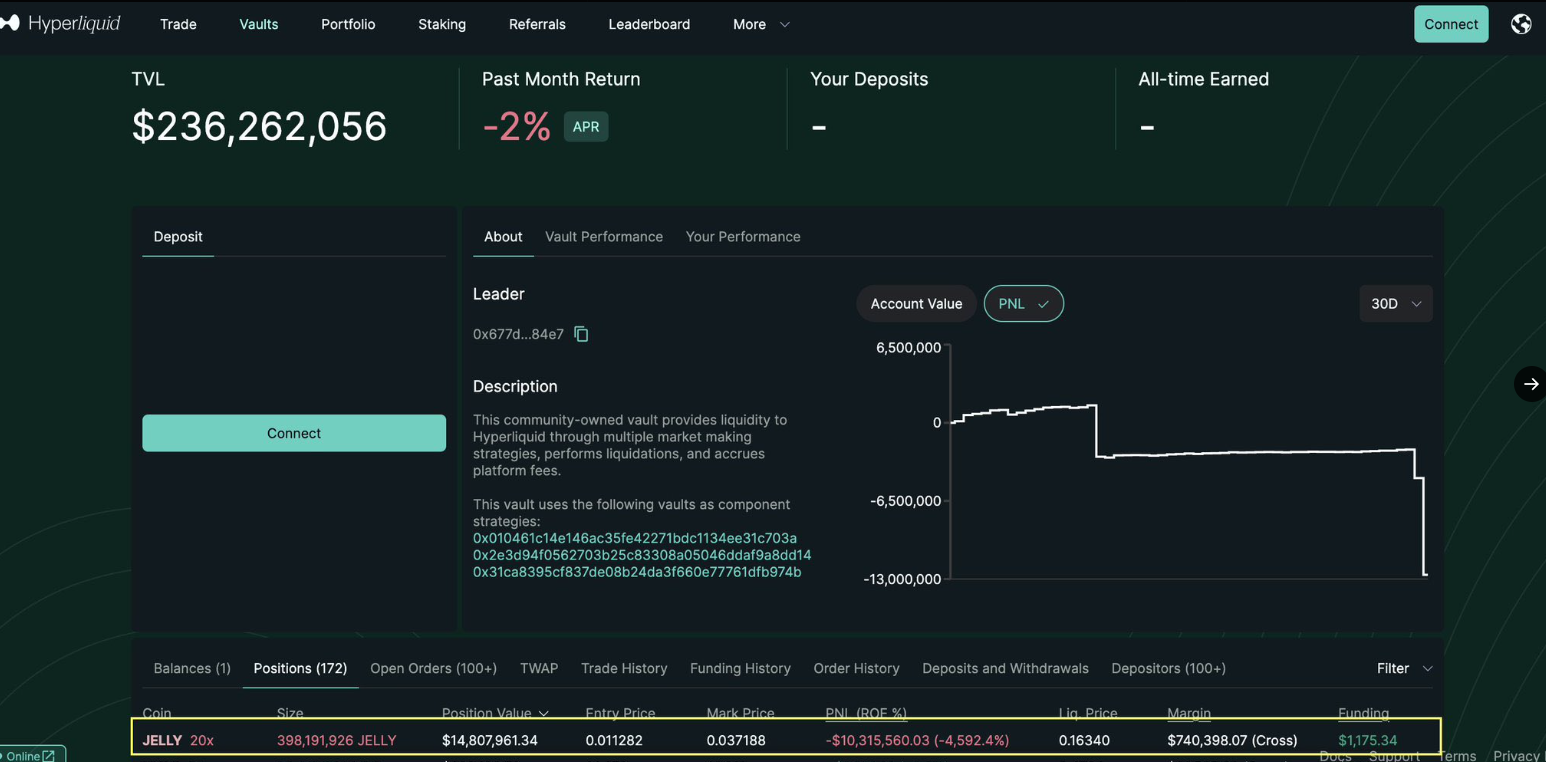Select the Deposit tab
The image size is (1546, 762).
[x=178, y=237]
